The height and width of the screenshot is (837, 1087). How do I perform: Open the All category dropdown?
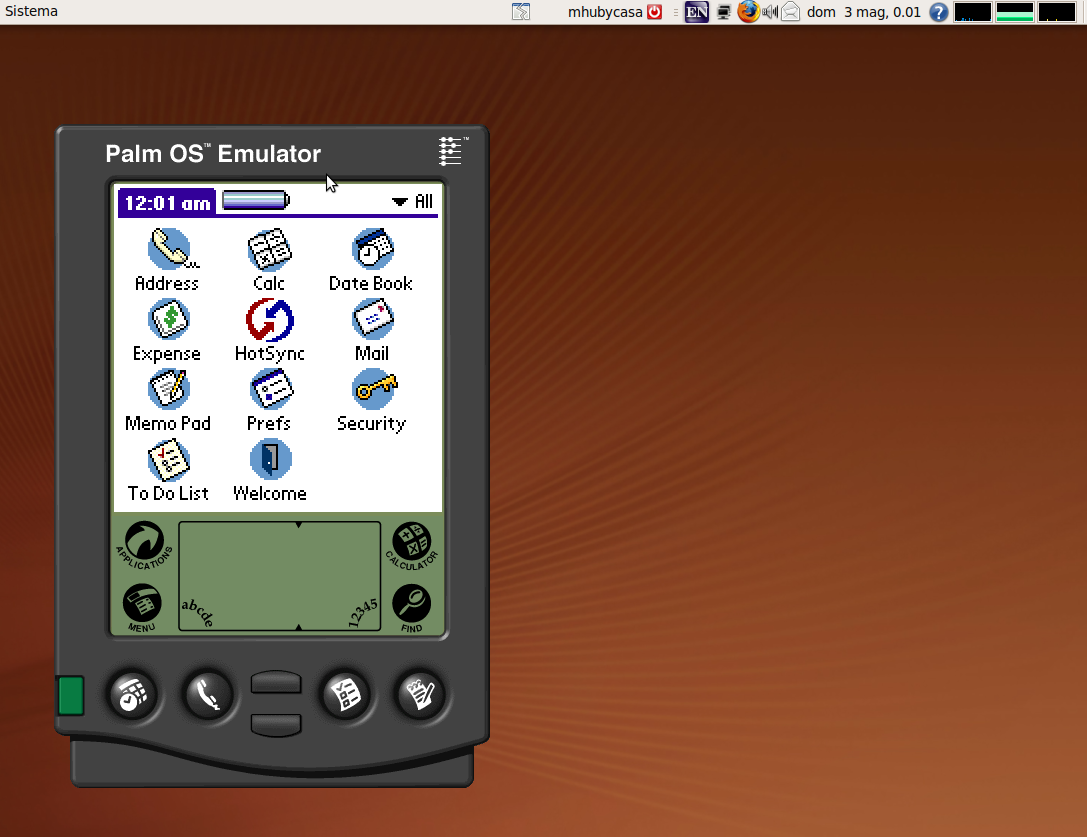[412, 202]
